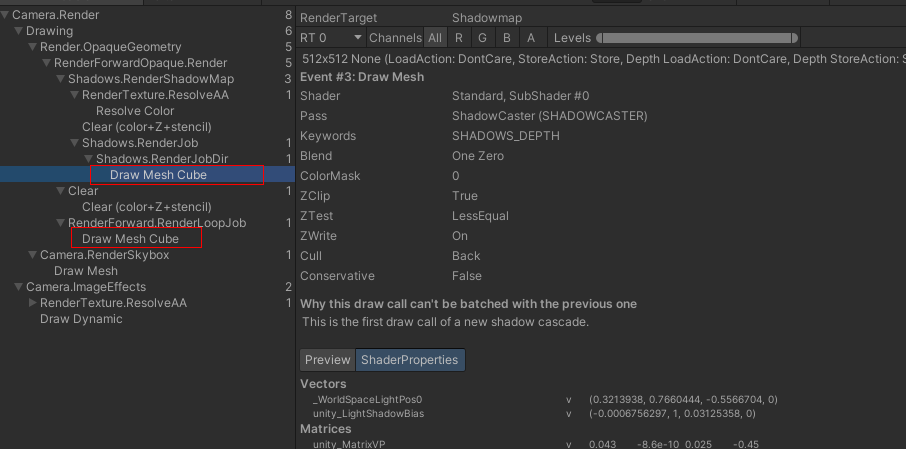Switch to the ShaderProperties tab
The height and width of the screenshot is (449, 906).
pos(410,360)
